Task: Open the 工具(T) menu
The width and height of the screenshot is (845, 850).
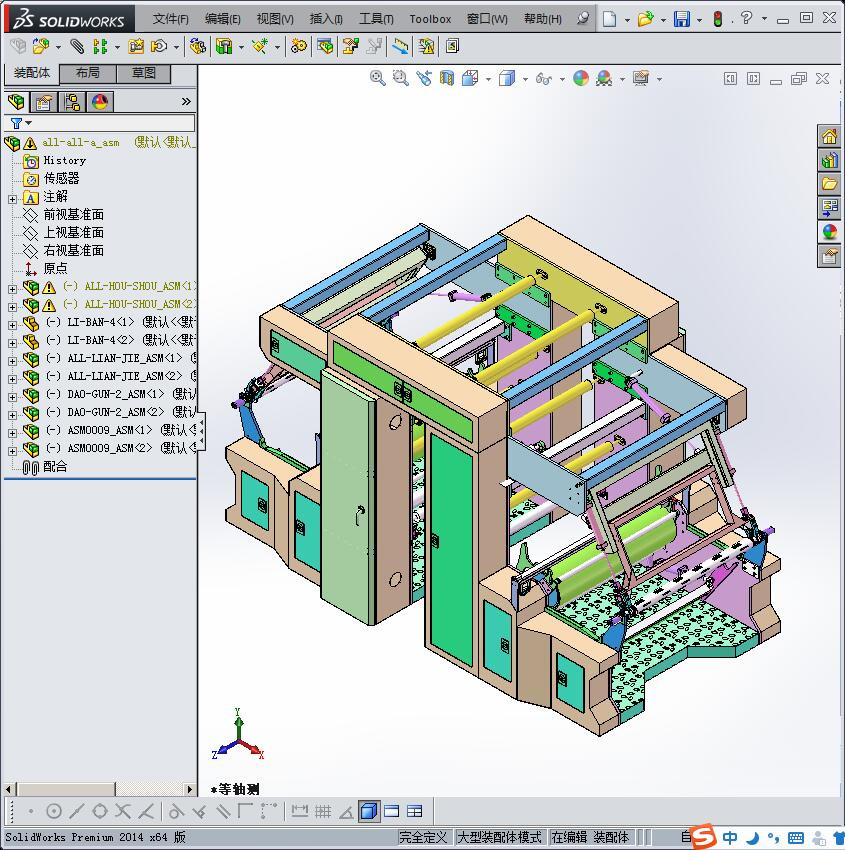Action: (x=376, y=19)
